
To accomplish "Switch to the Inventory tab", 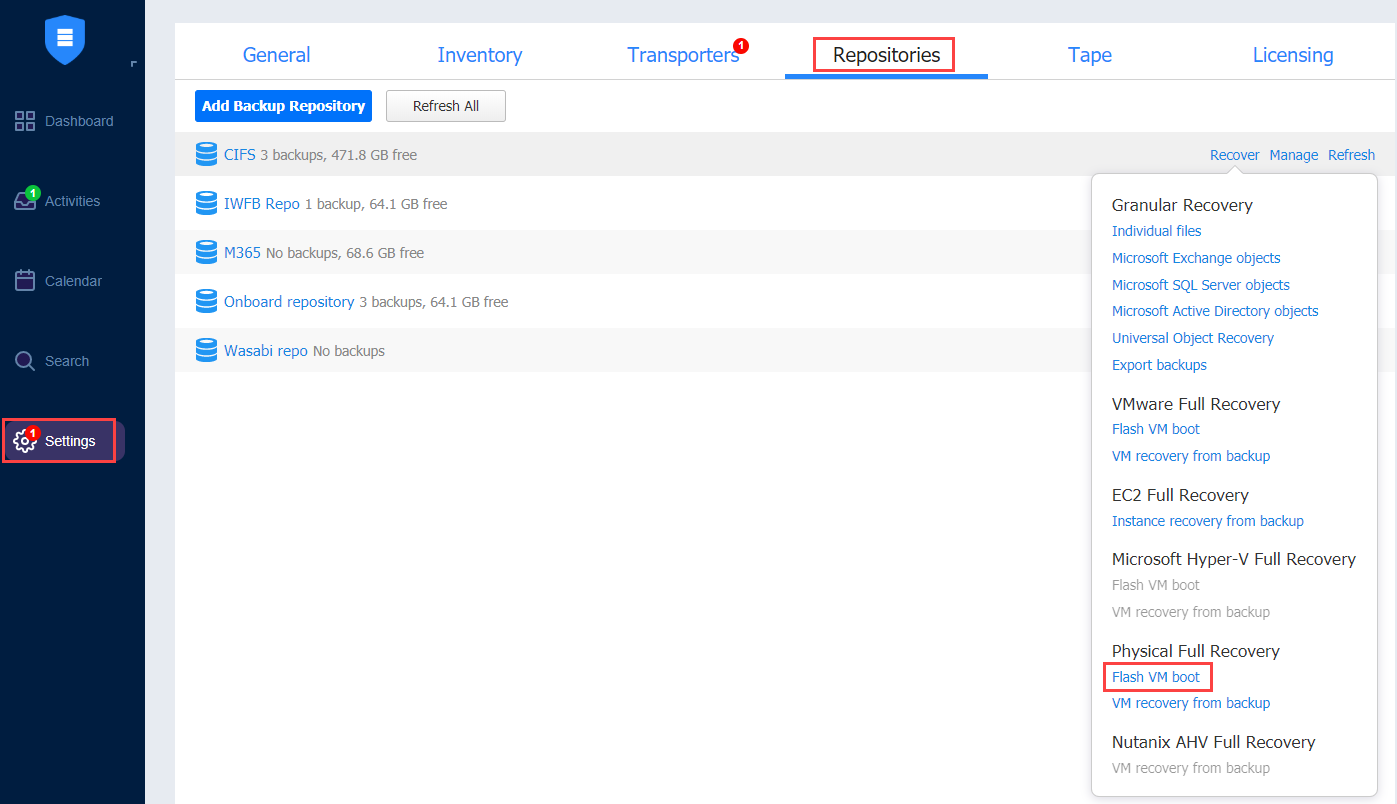I will (x=480, y=55).
